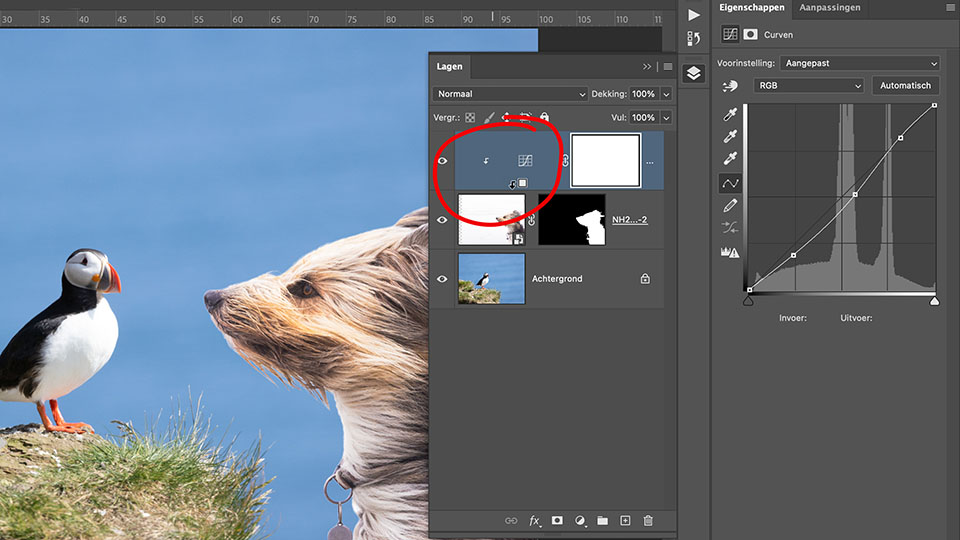This screenshot has width=960, height=540.
Task: Select the Lagen panel tab
Action: coord(450,66)
